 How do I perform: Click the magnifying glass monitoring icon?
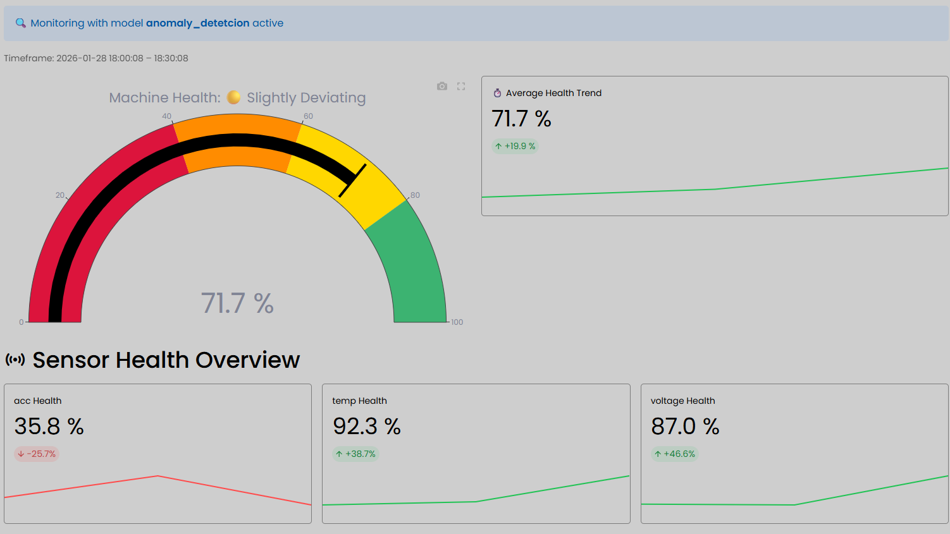[20, 23]
